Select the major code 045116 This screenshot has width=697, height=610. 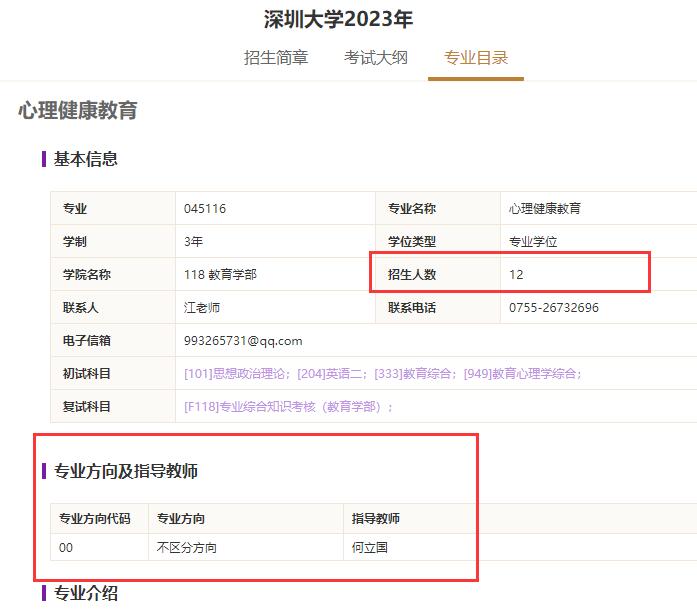205,209
